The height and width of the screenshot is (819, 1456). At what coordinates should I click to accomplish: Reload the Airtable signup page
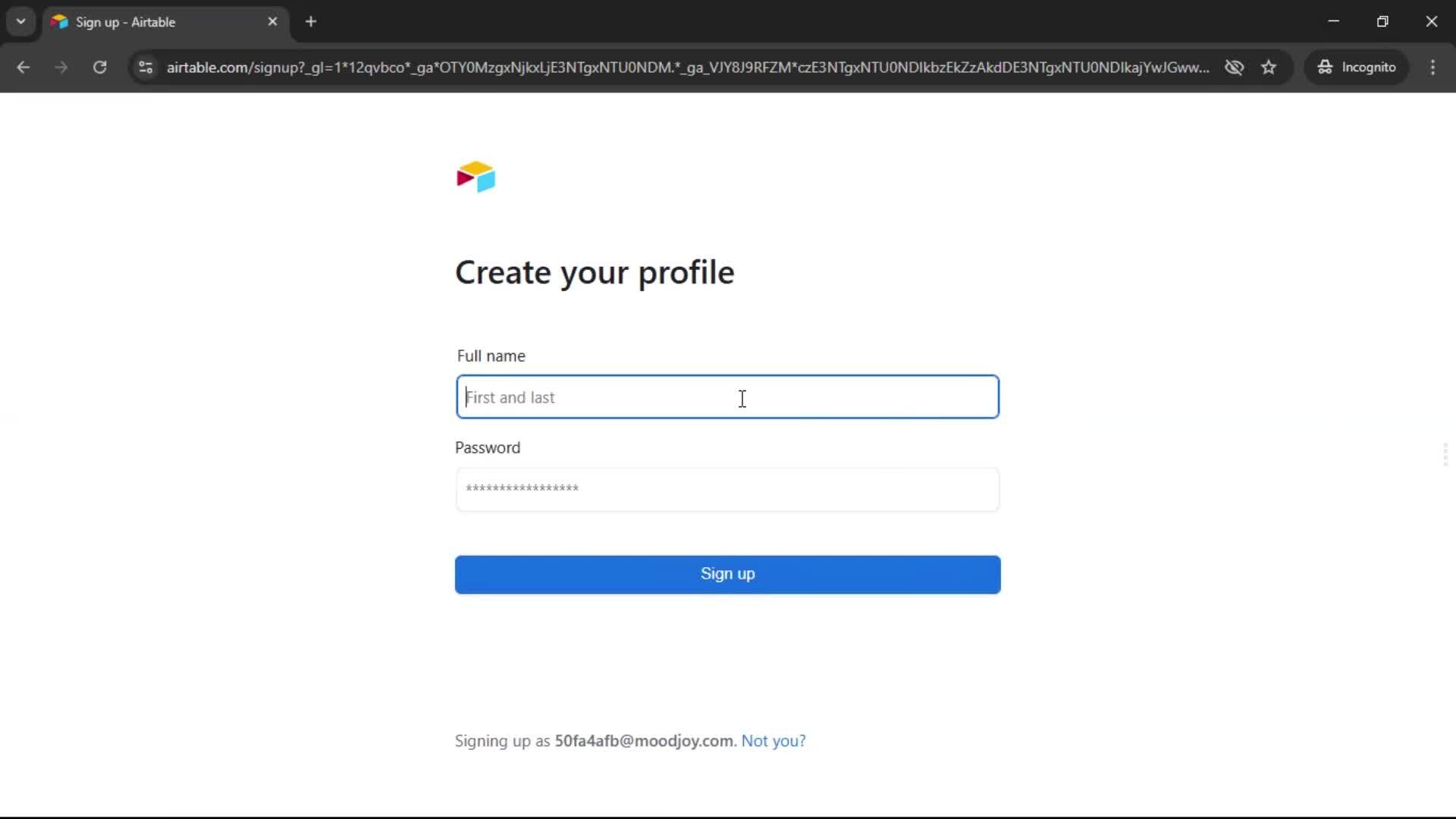pyautogui.click(x=100, y=67)
